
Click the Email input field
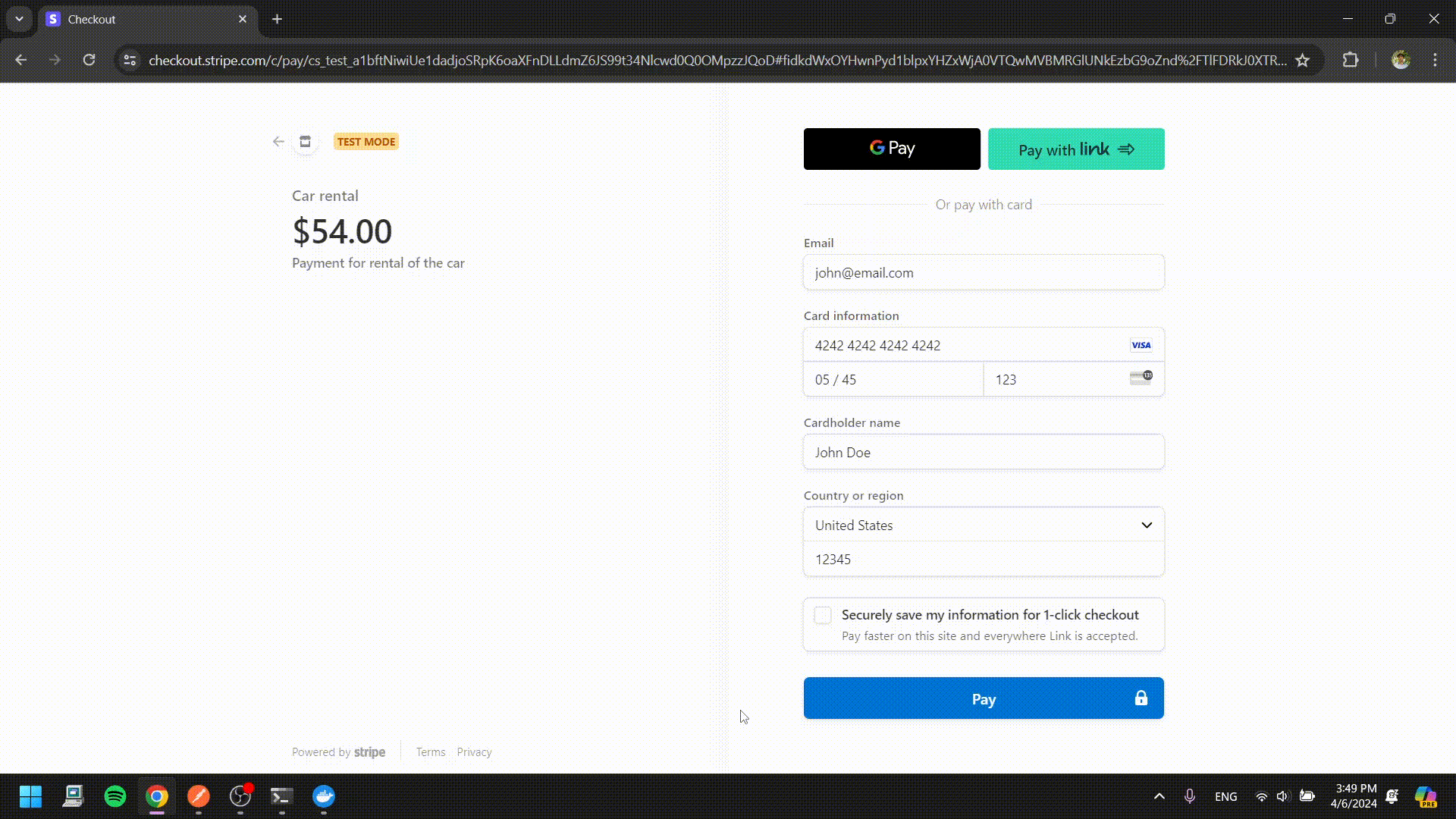[x=984, y=272]
